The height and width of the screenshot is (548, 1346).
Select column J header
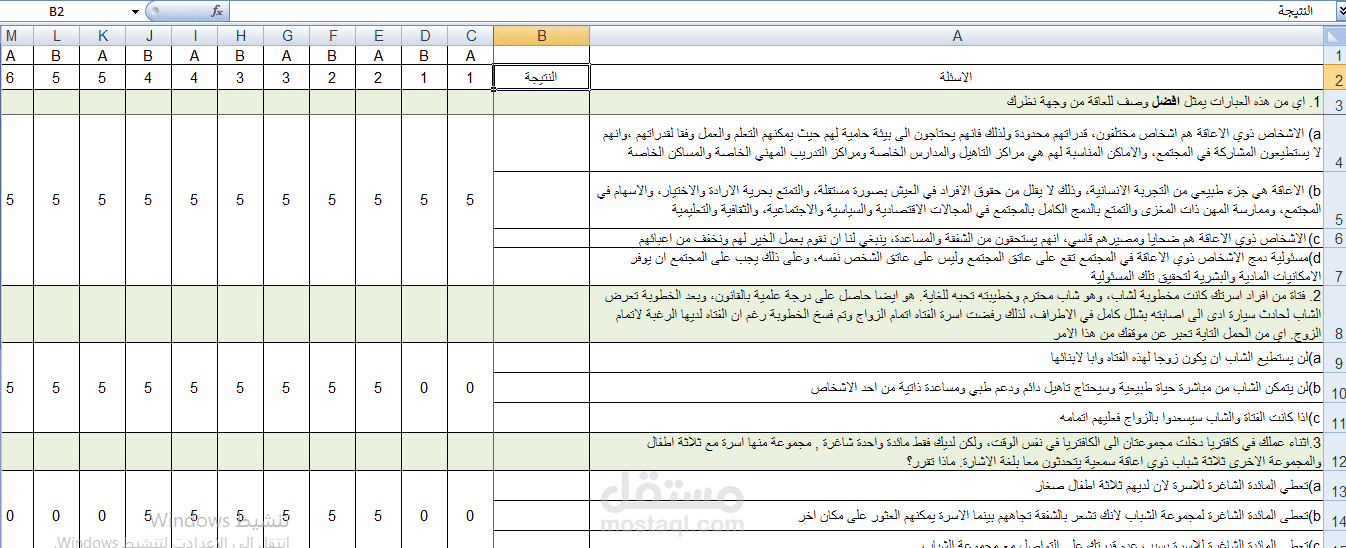point(148,36)
